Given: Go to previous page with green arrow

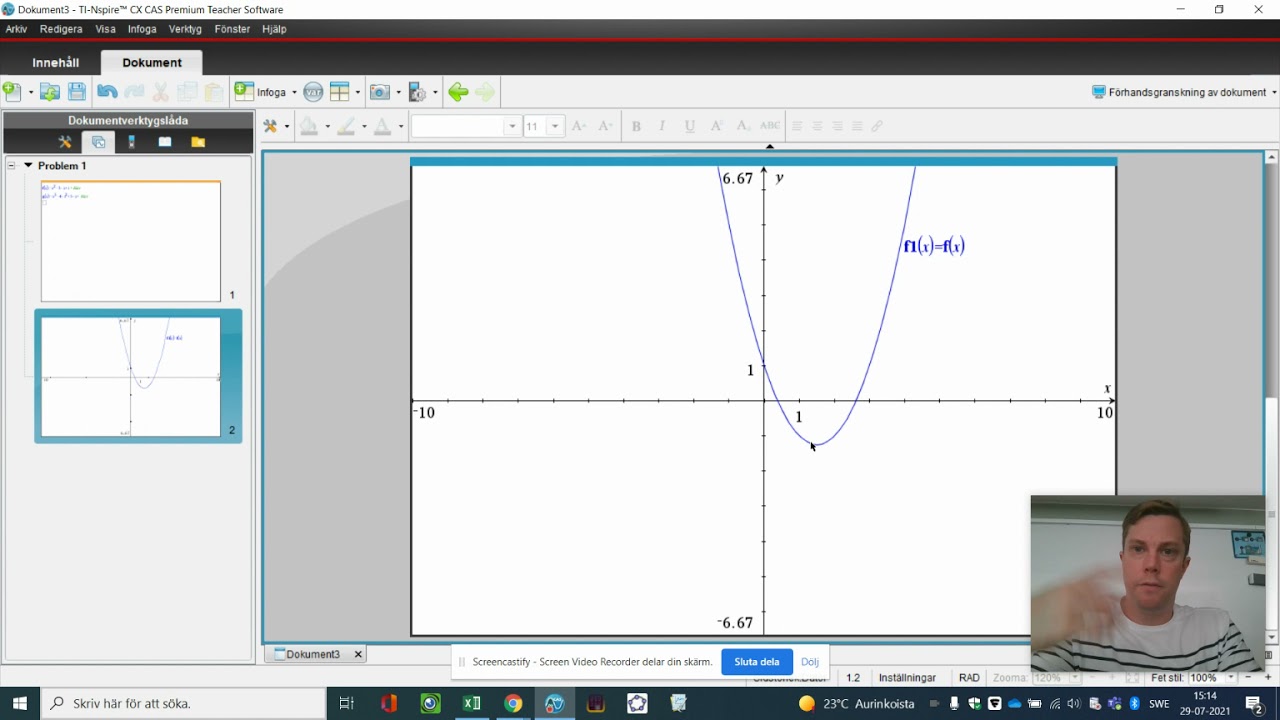Looking at the screenshot, I should pos(458,92).
